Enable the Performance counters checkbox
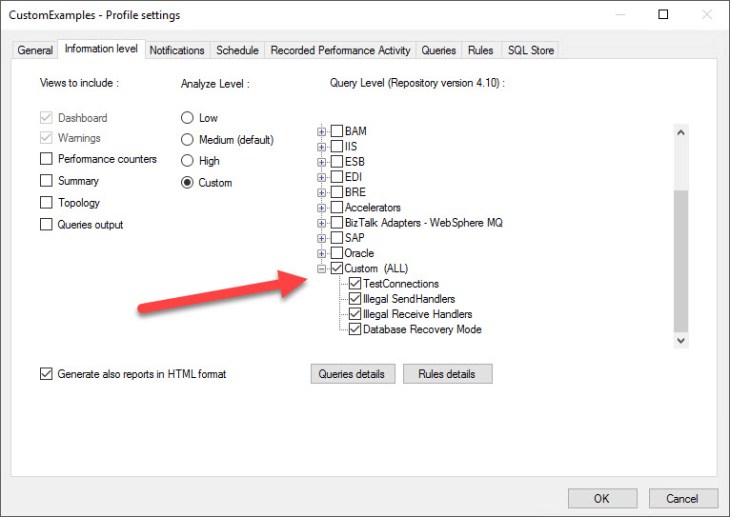 [x=46, y=159]
